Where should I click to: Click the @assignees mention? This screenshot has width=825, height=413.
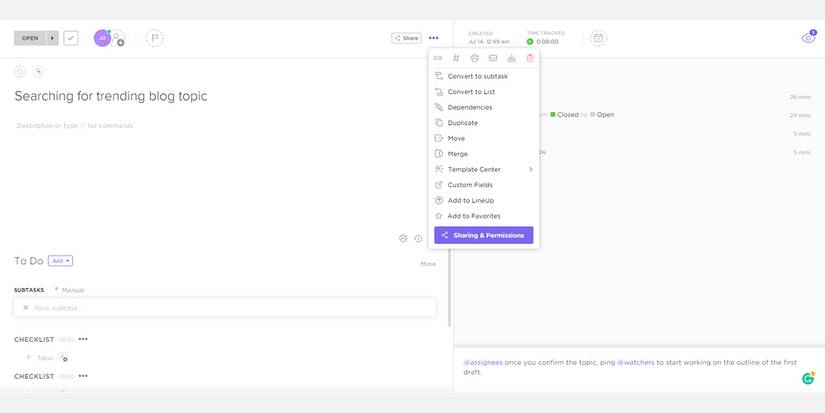(482, 362)
